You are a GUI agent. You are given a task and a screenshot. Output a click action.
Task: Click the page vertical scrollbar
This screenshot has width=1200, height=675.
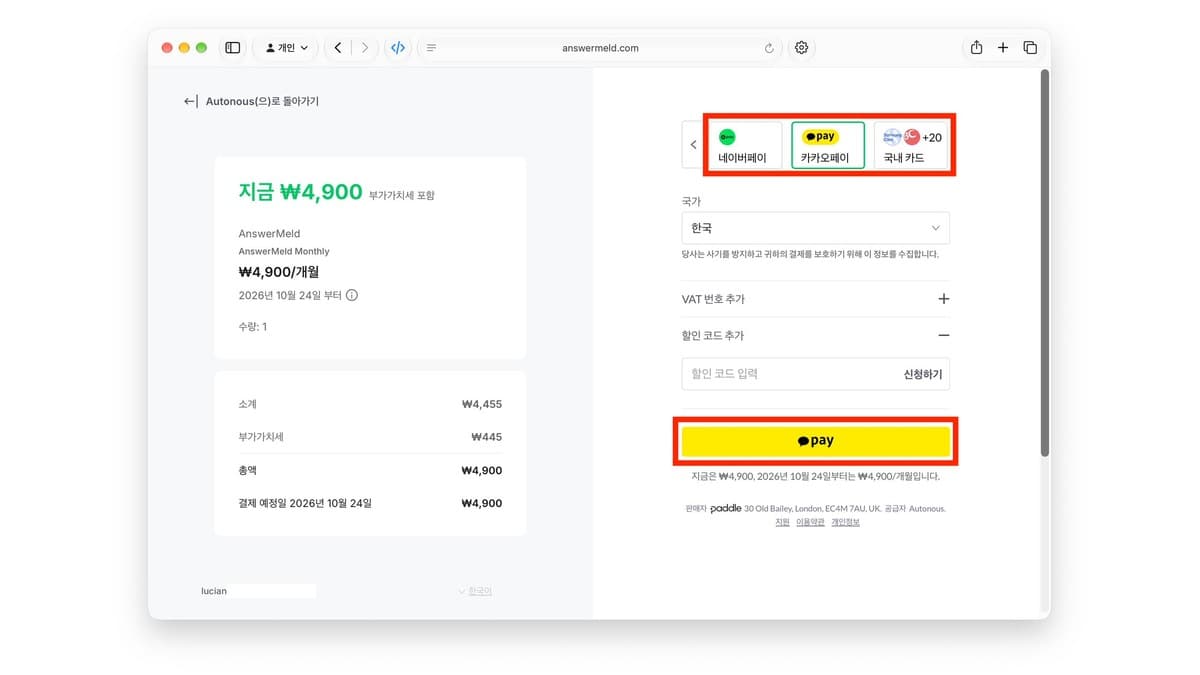(1045, 262)
